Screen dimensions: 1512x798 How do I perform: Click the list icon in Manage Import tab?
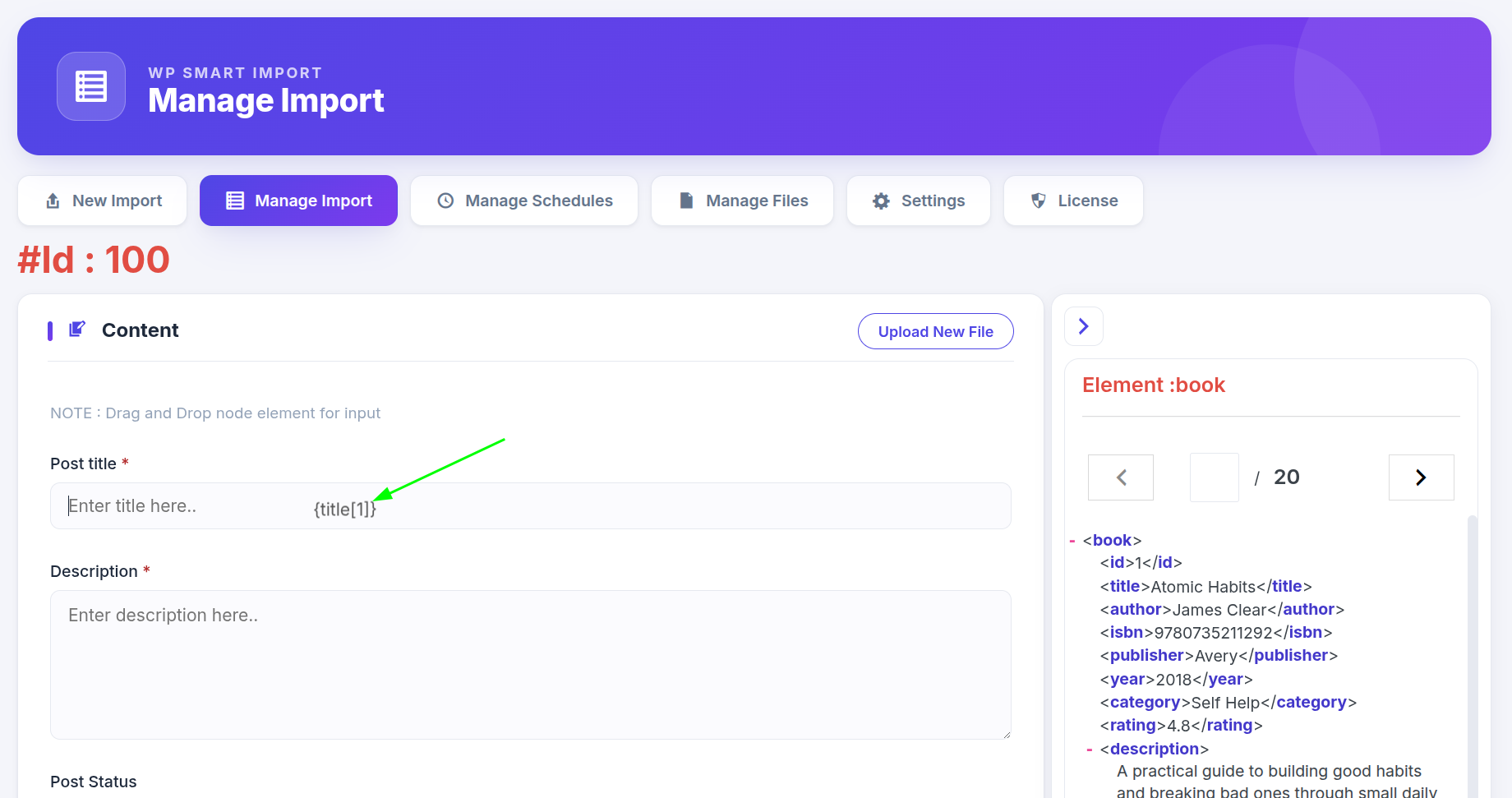235,201
